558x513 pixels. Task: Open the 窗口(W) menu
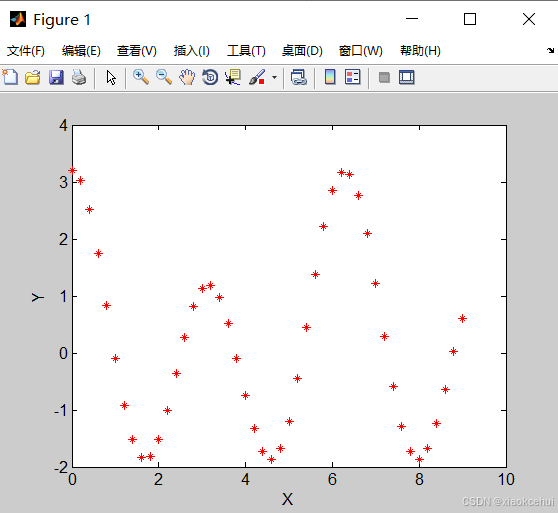pyautogui.click(x=360, y=51)
